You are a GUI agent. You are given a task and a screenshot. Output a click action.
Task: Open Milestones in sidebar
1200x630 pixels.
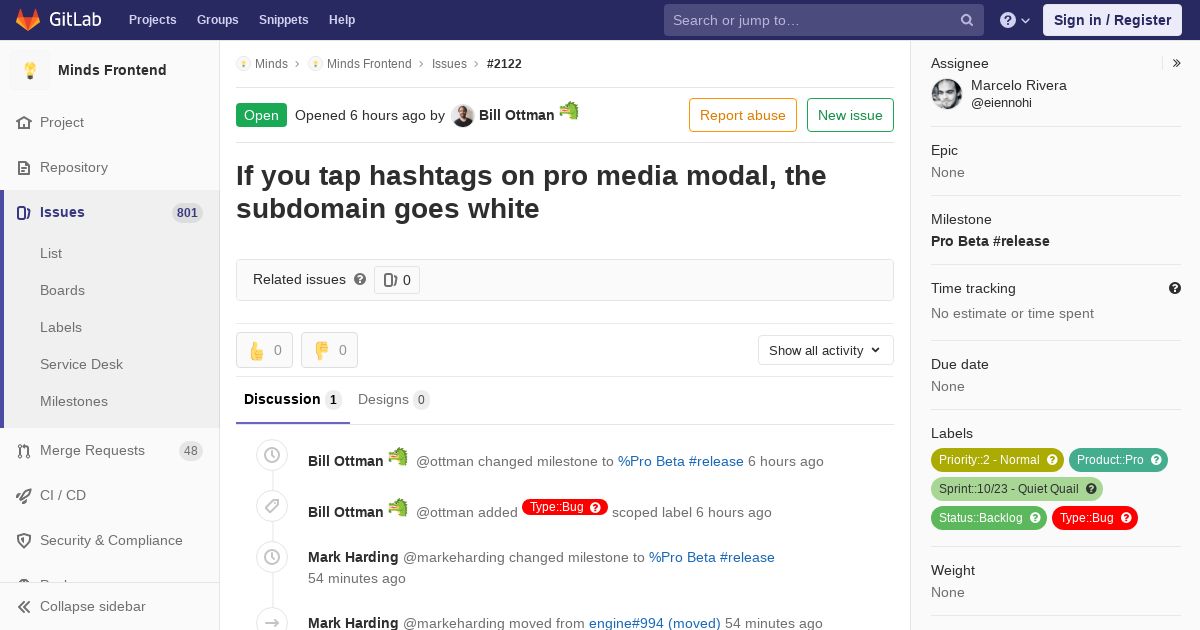pyautogui.click(x=74, y=401)
